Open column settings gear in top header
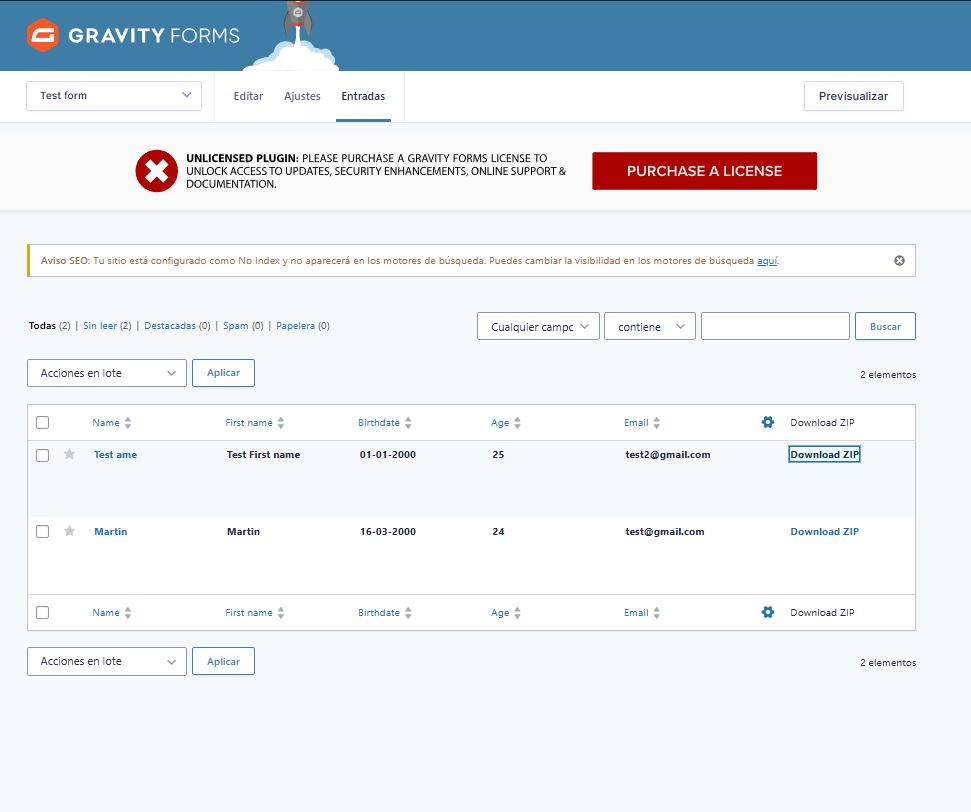 pyautogui.click(x=768, y=422)
